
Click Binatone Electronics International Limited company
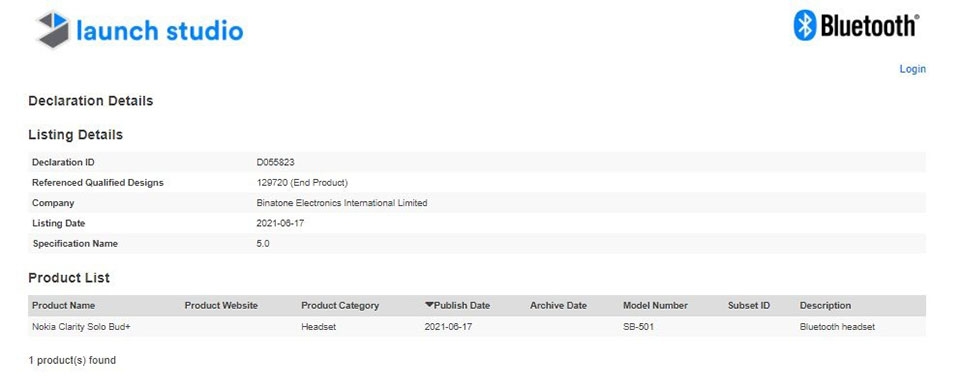(342, 203)
